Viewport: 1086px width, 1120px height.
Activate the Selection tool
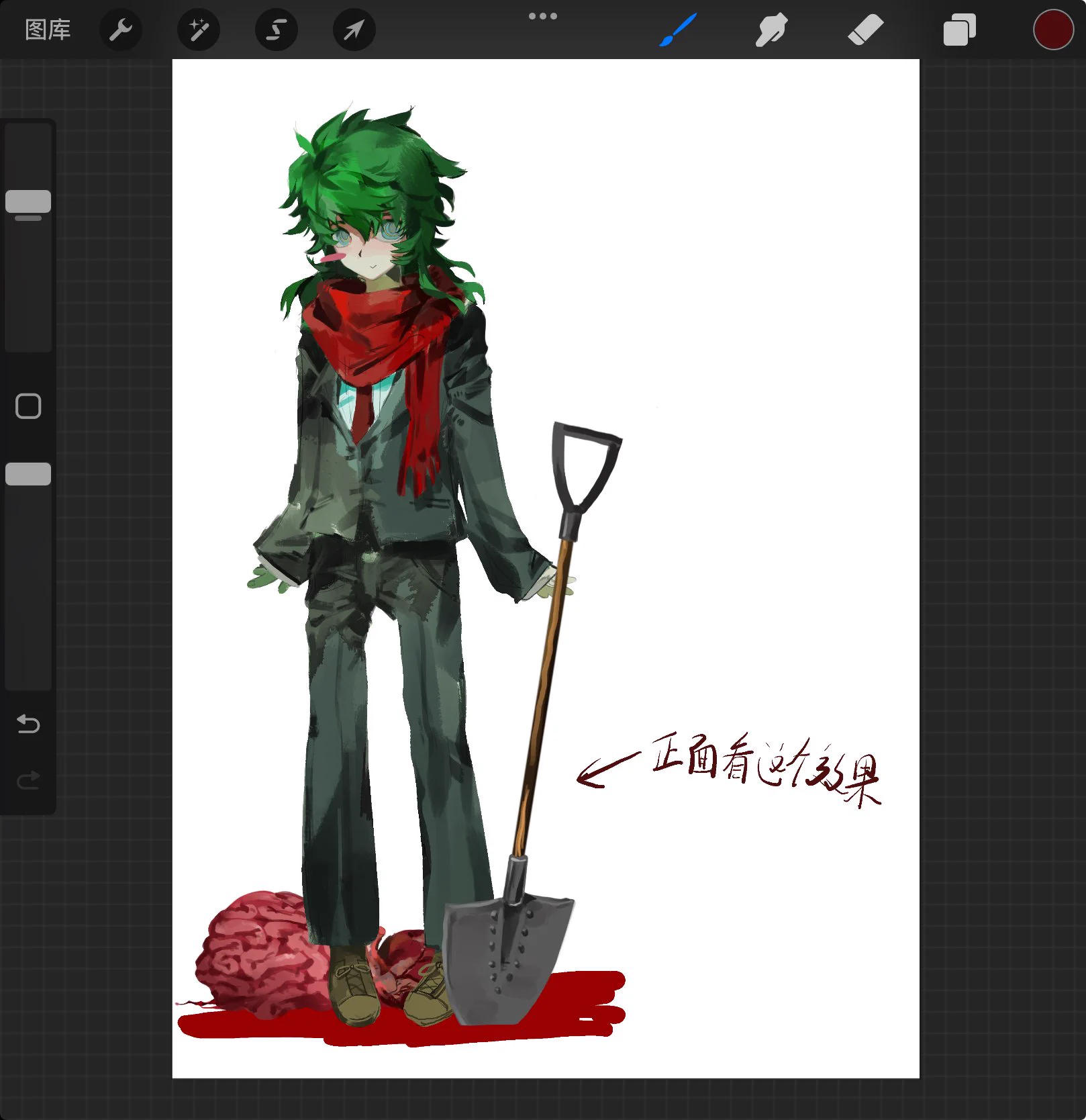point(277,30)
